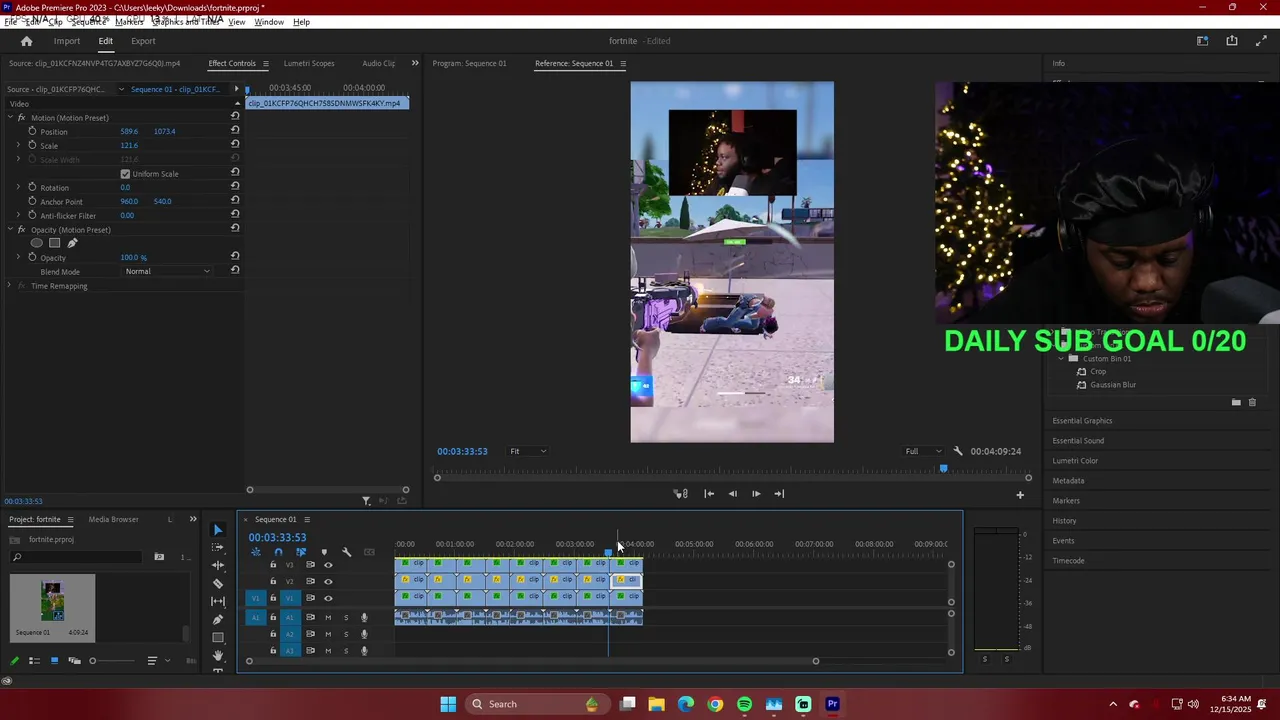Toggle linked selection in the timeline

tap(301, 552)
